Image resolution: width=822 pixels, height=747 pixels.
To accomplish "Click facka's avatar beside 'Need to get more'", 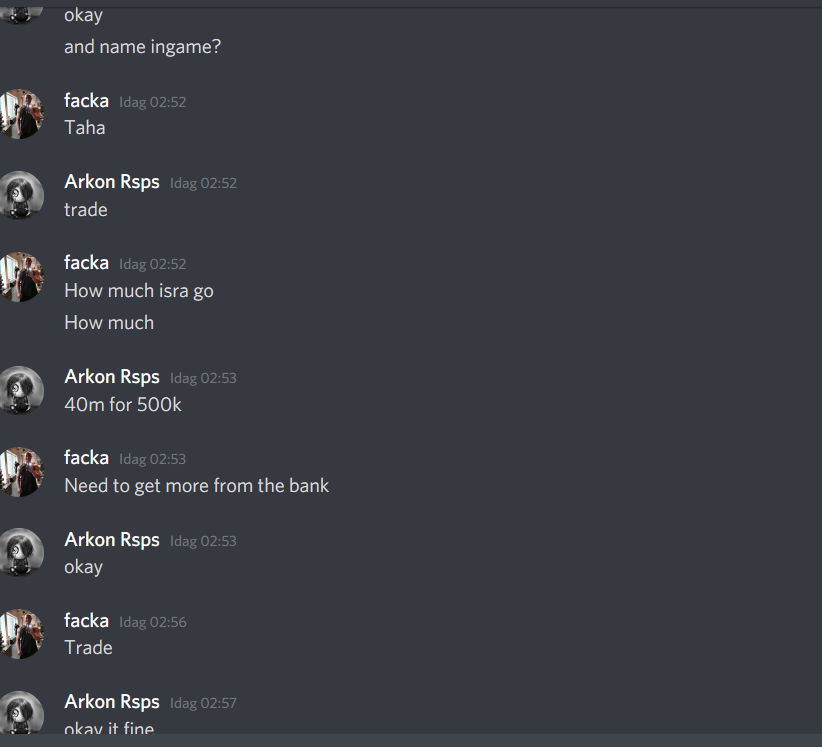I will pos(20,472).
